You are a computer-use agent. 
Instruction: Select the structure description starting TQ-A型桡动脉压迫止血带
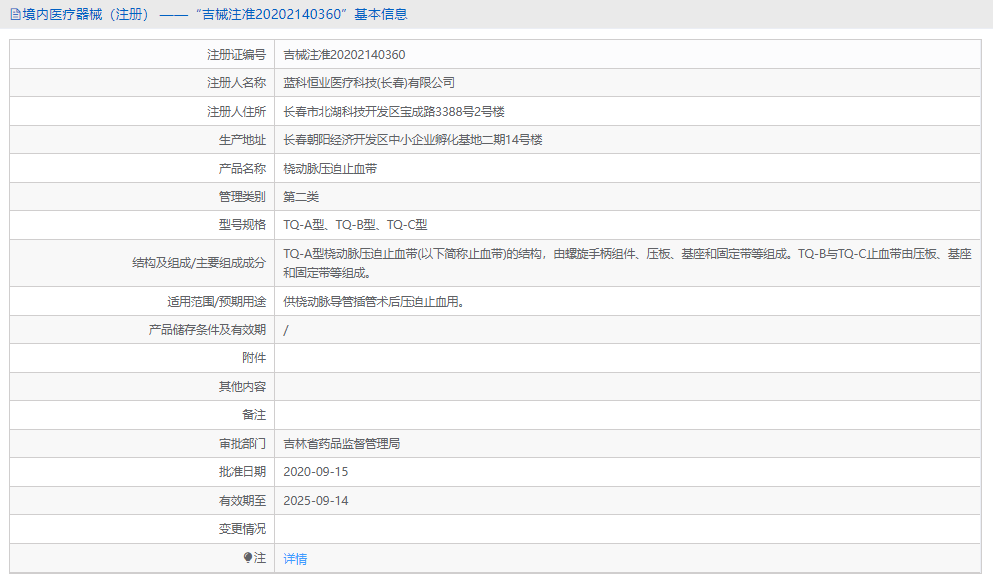[x=627, y=263]
